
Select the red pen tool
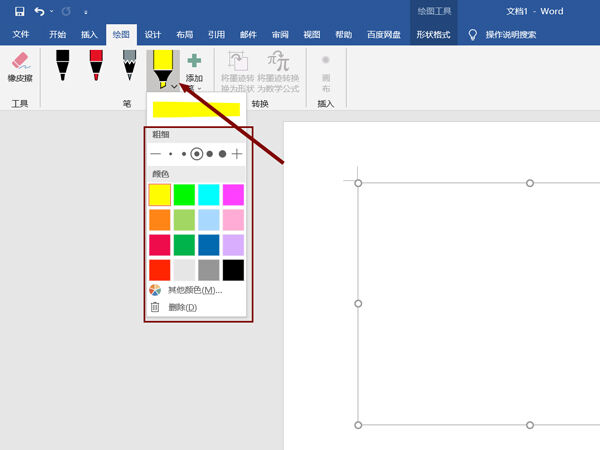coord(96,65)
